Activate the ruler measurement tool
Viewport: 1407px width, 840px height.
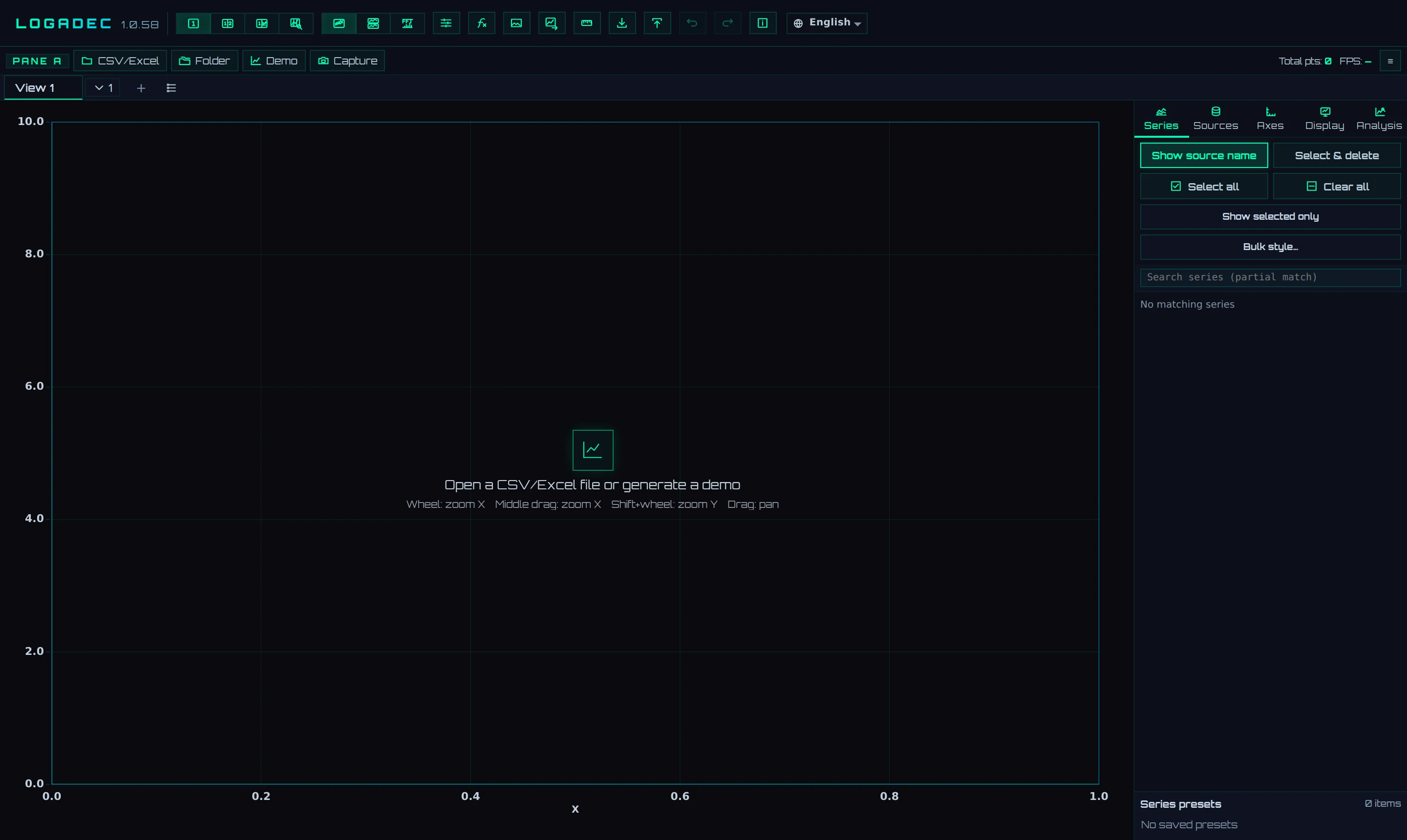(x=587, y=23)
